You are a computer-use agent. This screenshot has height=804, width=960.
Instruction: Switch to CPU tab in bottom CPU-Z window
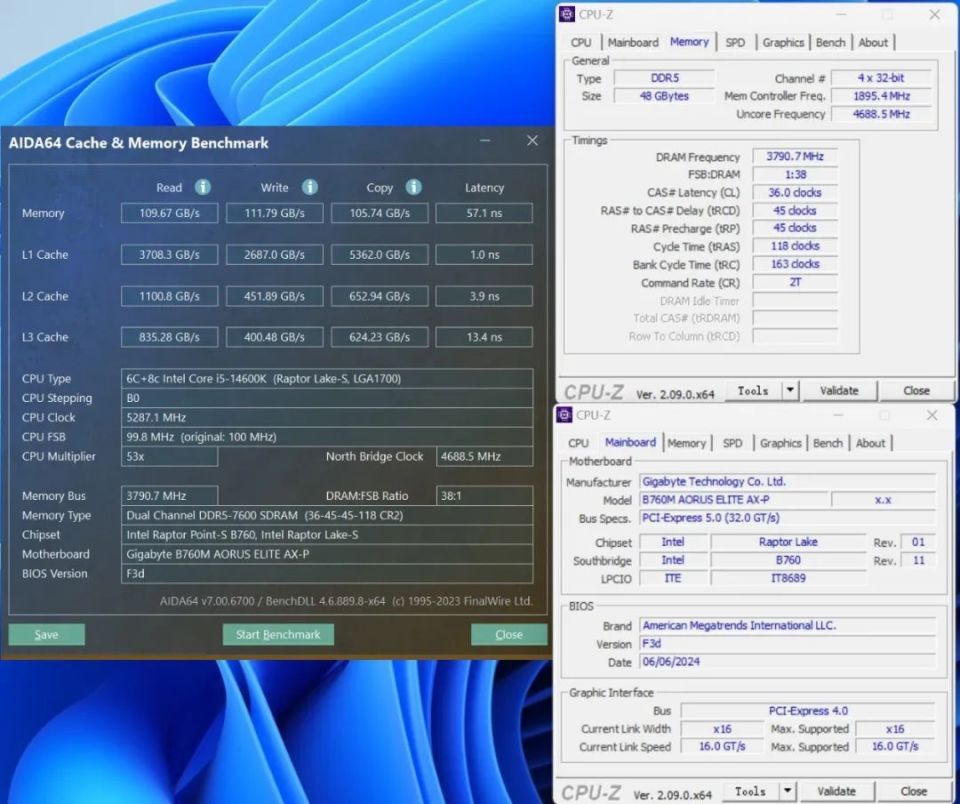[x=579, y=443]
